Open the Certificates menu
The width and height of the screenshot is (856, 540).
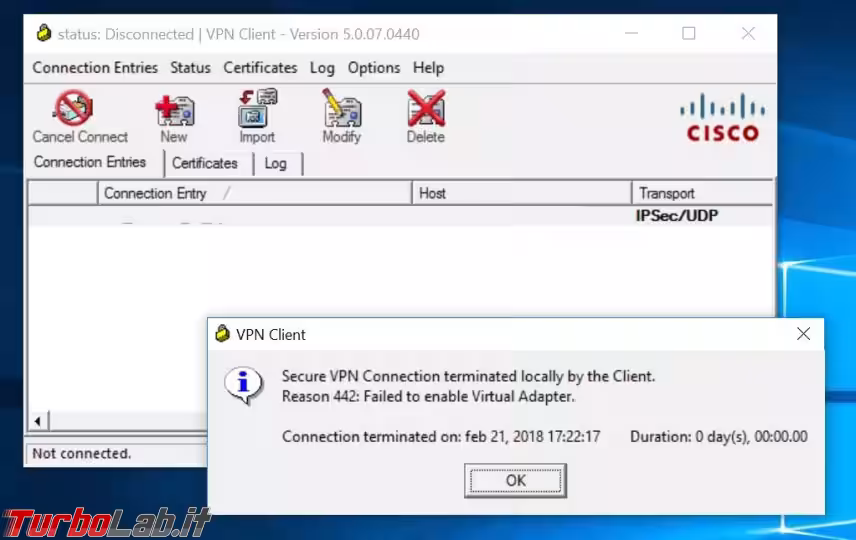tap(260, 68)
